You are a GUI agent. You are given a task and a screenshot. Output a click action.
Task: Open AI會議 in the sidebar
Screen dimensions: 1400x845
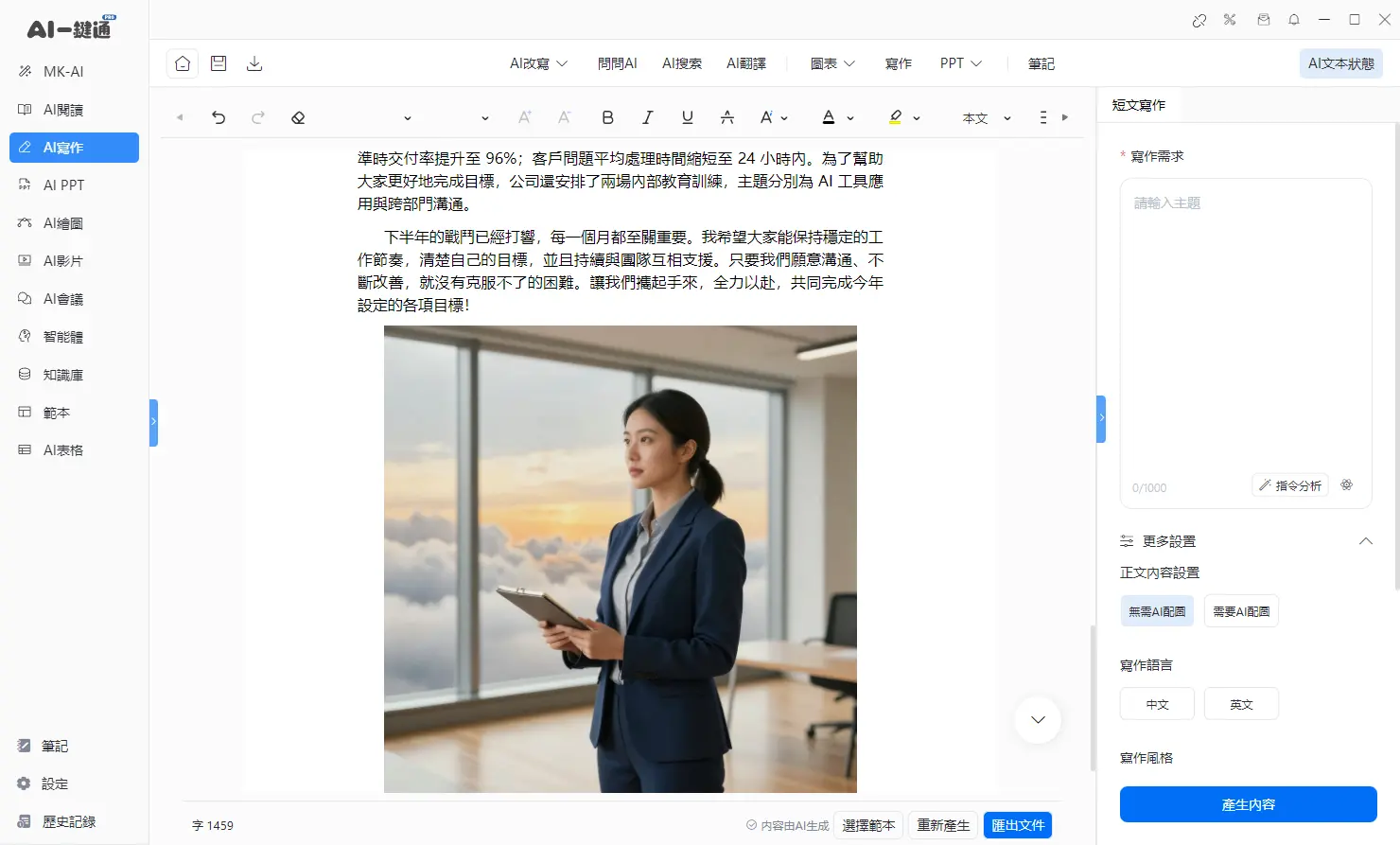click(74, 299)
